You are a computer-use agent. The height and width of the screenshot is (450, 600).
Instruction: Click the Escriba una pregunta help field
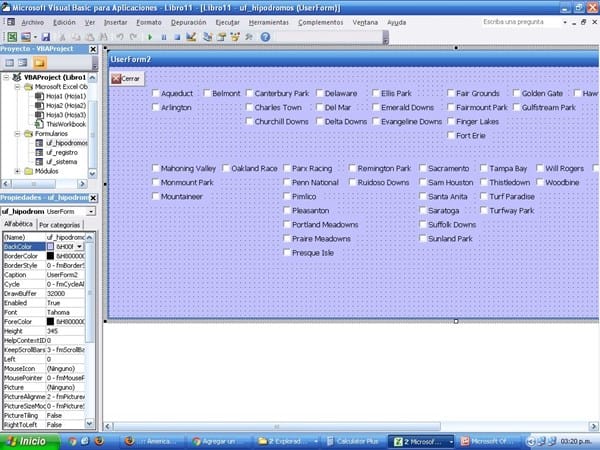point(521,22)
